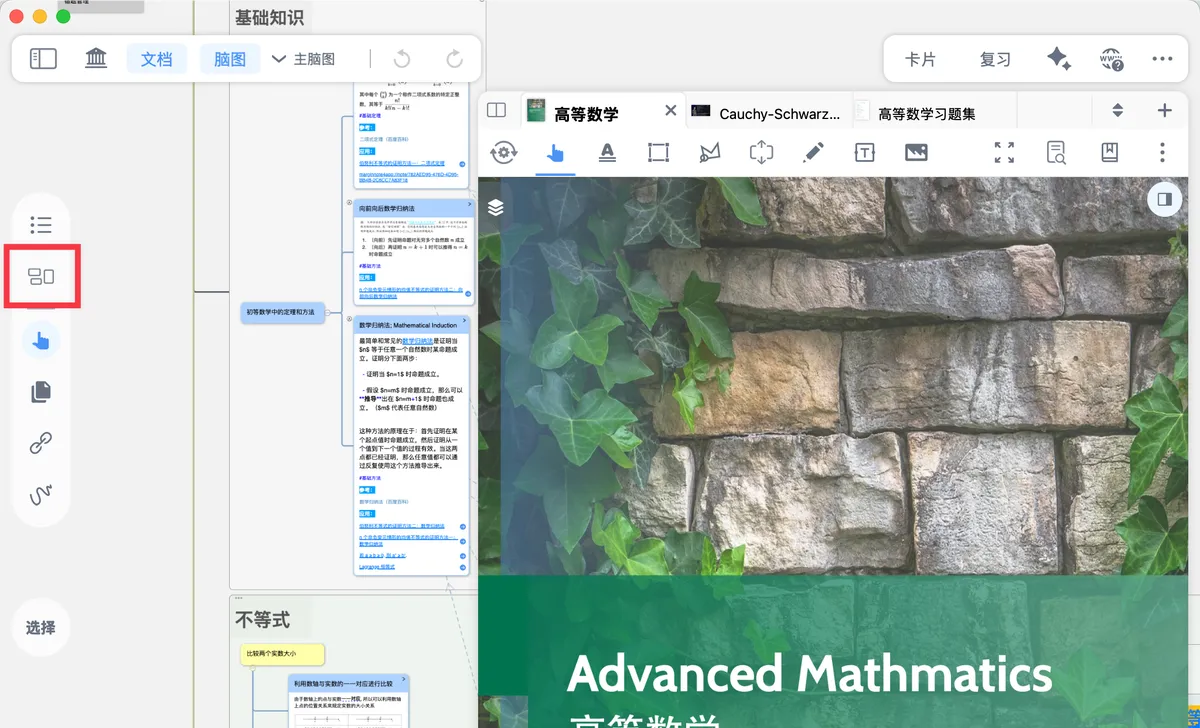Enter fullscreen for the document

(x=1004, y=152)
